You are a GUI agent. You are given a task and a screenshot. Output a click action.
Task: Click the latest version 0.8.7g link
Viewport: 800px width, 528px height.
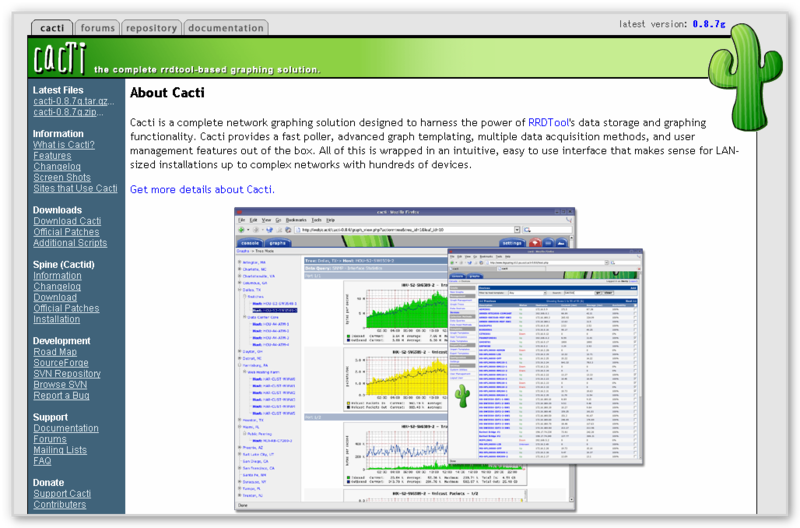tap(709, 24)
